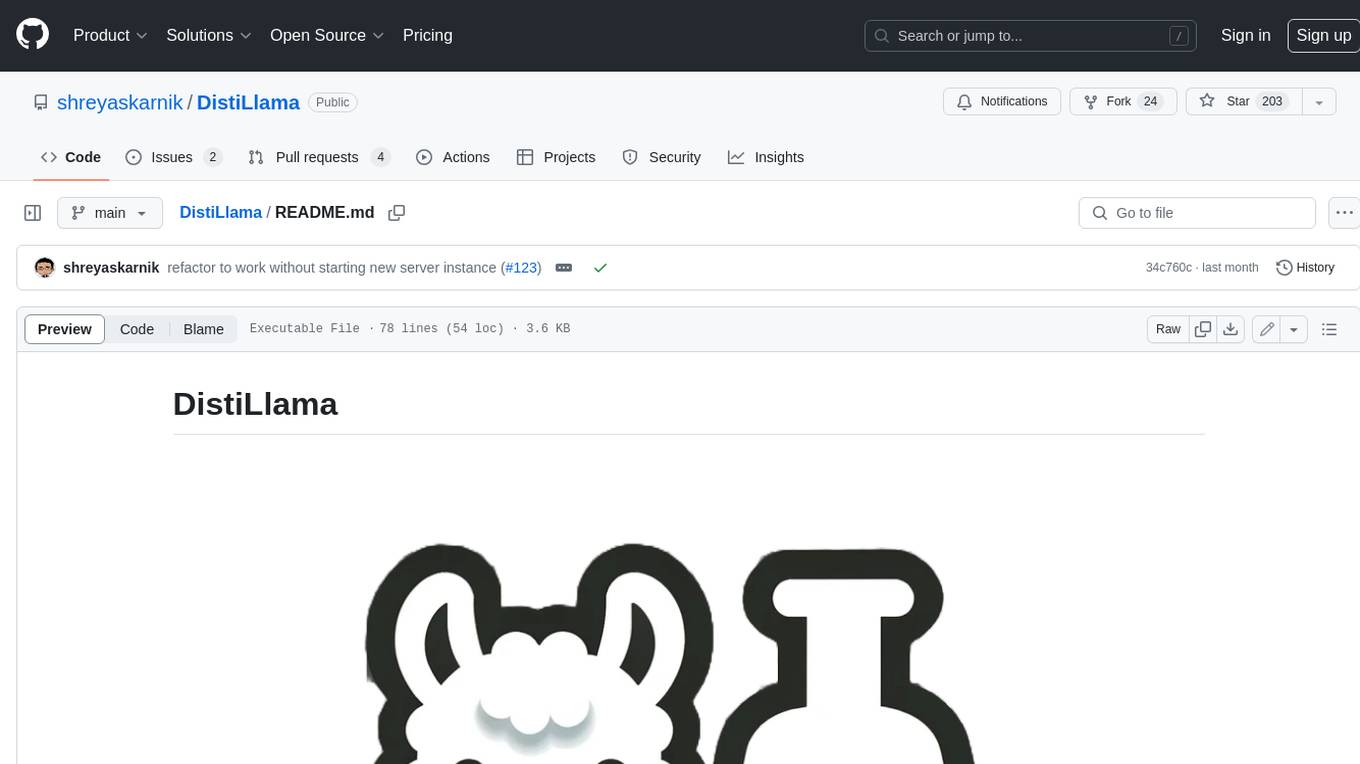
Task: Open the commit author shreyaskarnik link
Action: pos(111,268)
